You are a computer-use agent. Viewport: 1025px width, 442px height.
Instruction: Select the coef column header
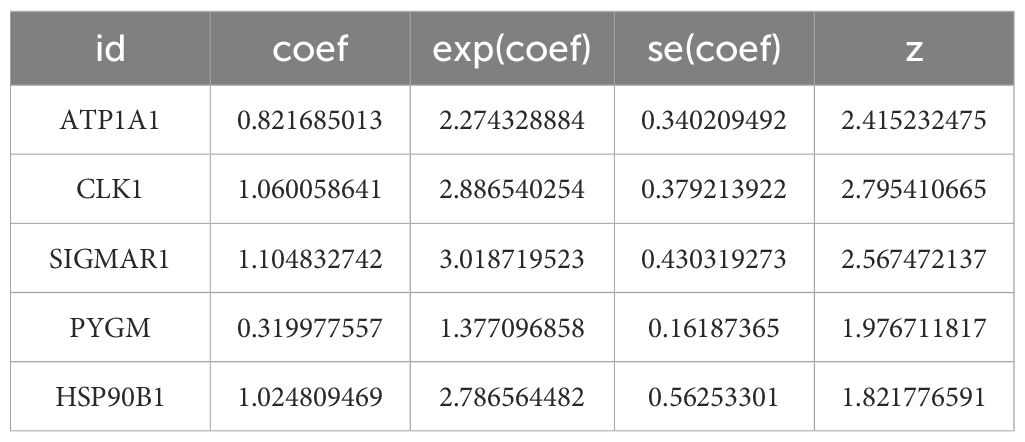click(309, 49)
